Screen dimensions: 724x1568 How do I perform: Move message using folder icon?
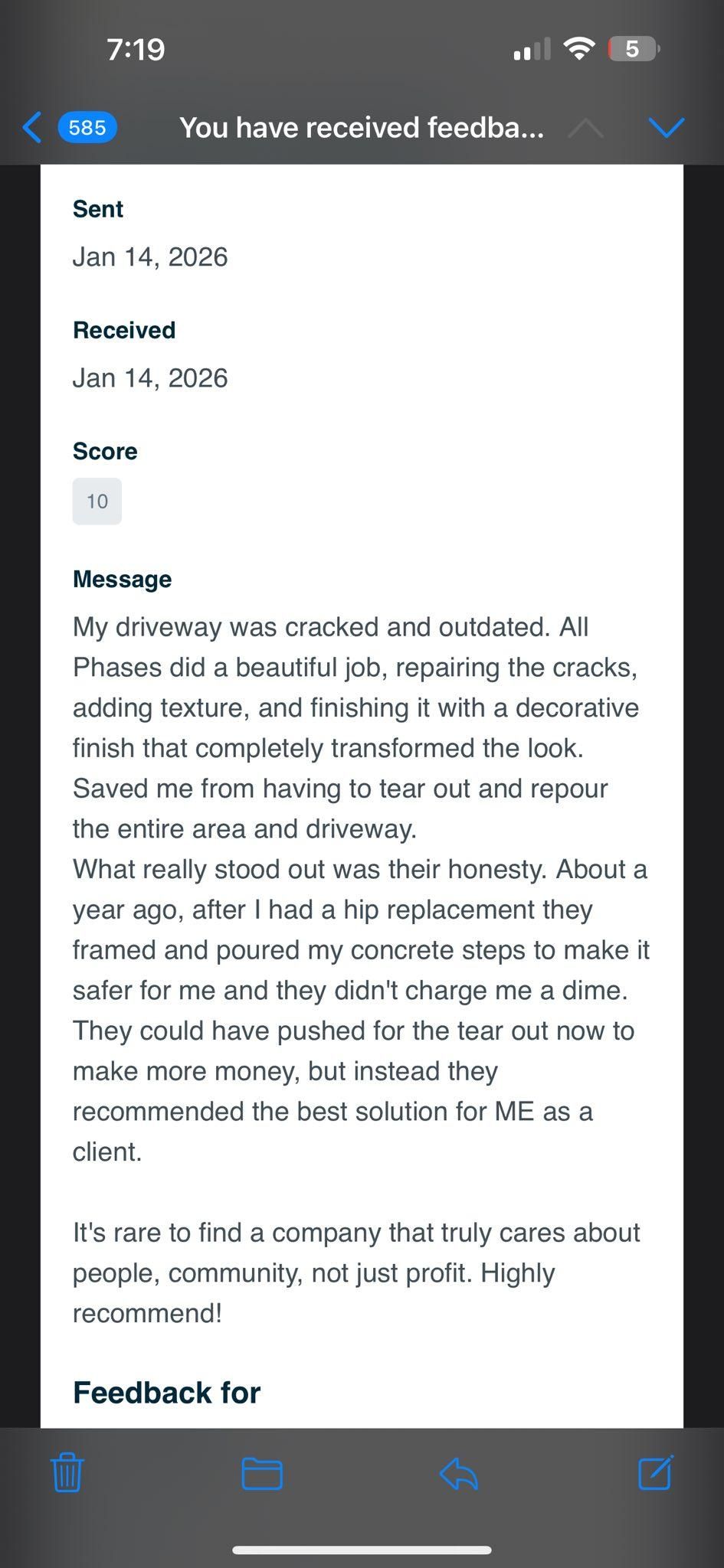262,1473
